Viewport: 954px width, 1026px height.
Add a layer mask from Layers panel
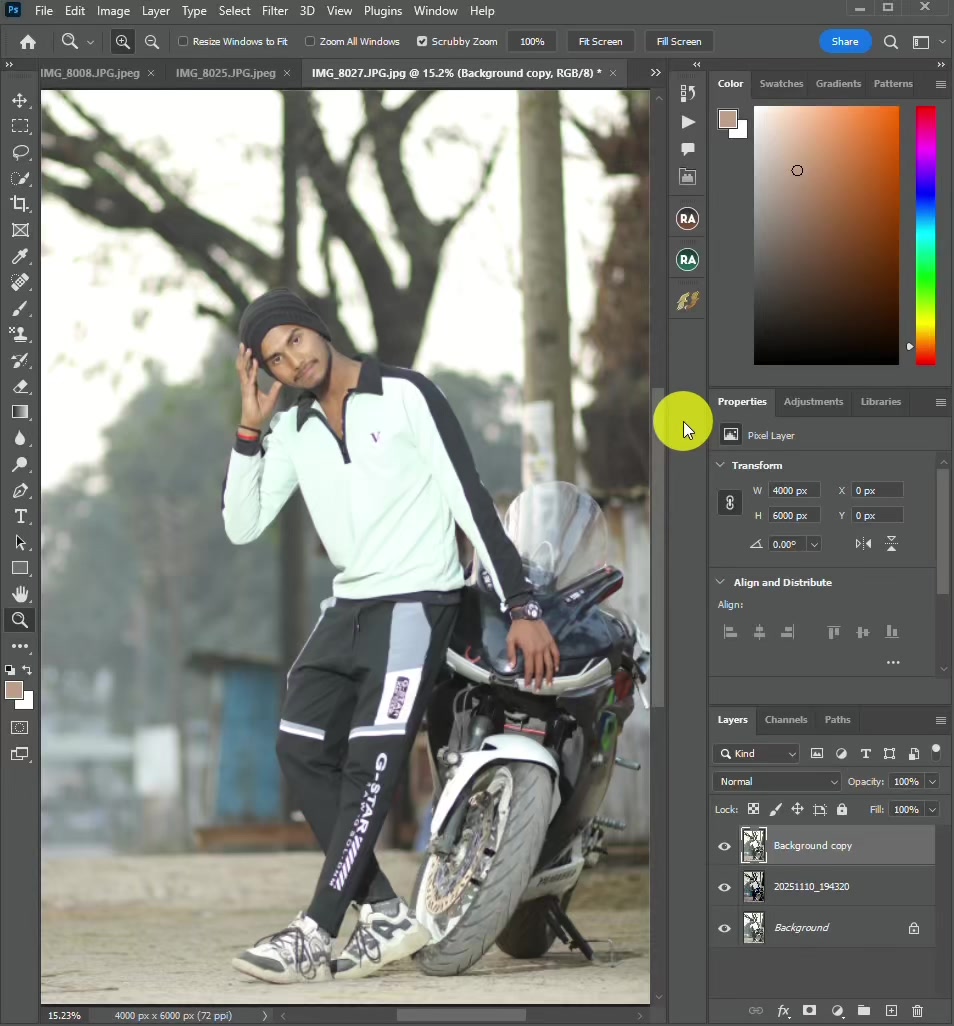[809, 1011]
